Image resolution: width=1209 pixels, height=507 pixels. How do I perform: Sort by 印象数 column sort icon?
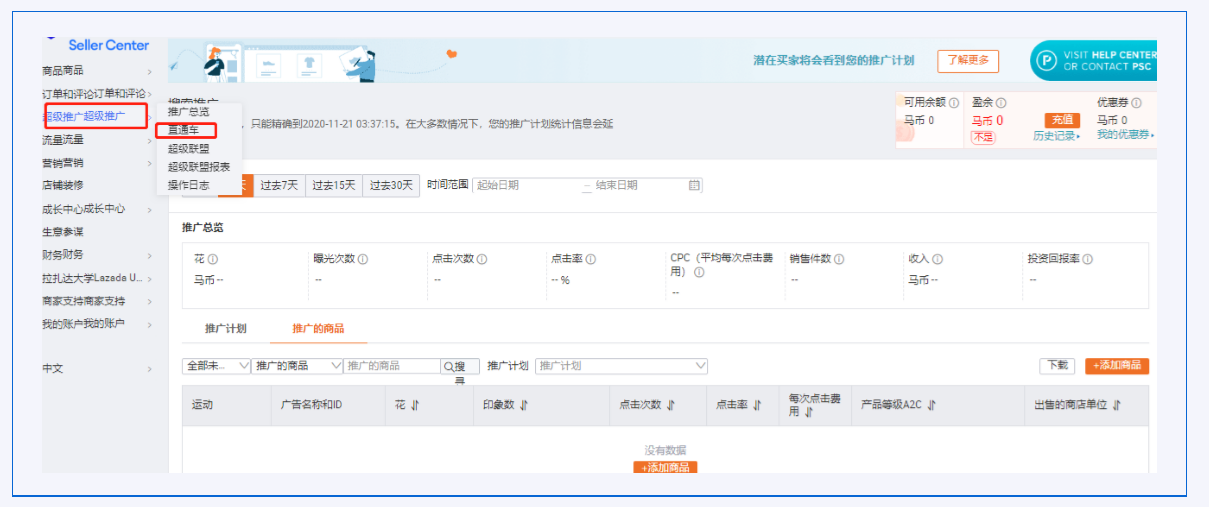[x=523, y=405]
